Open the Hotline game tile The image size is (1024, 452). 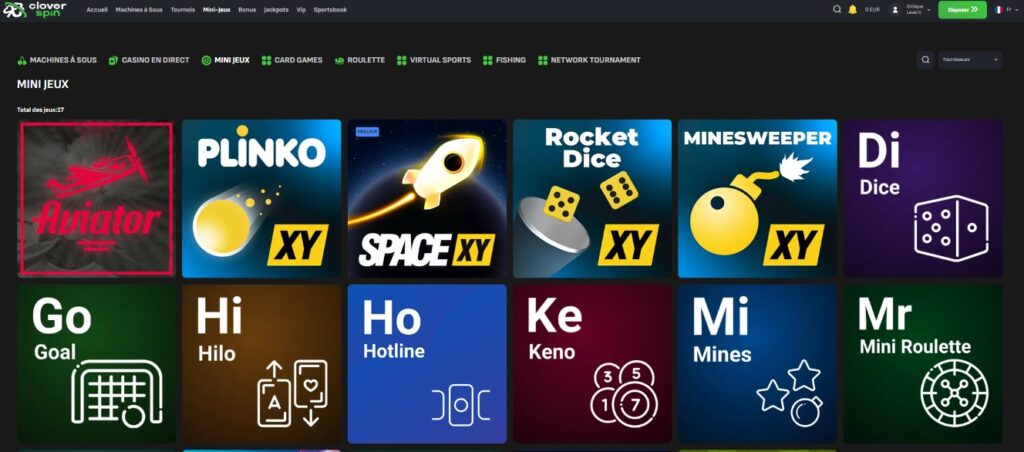427,364
